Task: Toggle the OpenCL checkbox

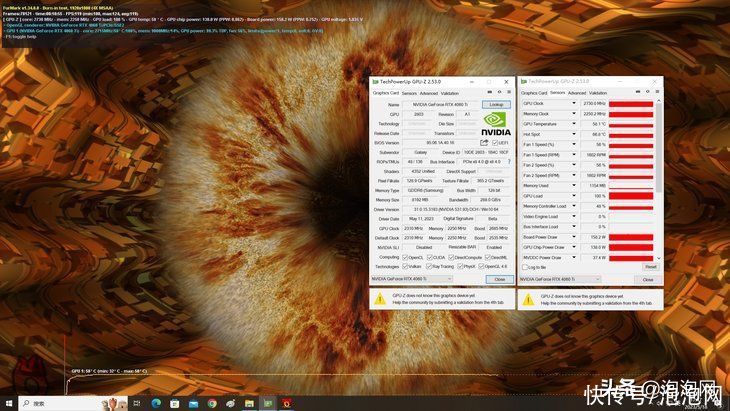Action: tap(405, 257)
